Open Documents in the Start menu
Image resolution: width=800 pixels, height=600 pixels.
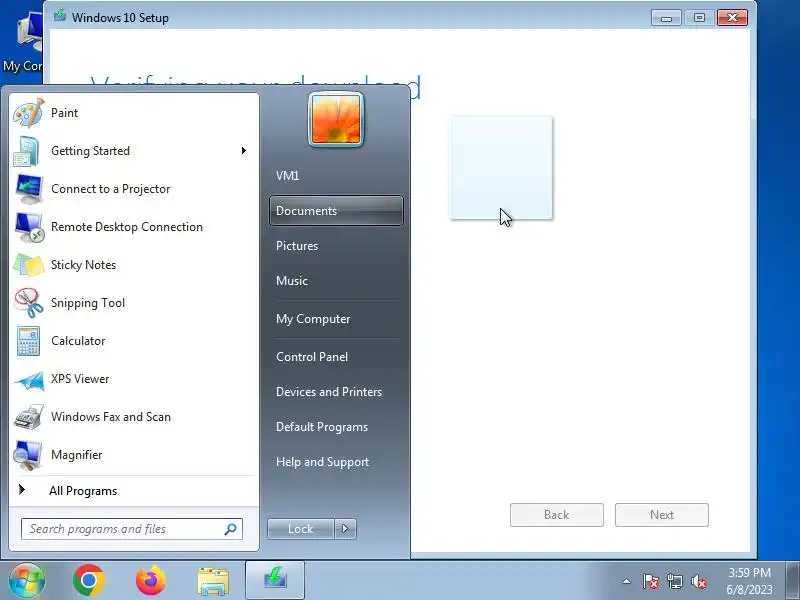(336, 211)
